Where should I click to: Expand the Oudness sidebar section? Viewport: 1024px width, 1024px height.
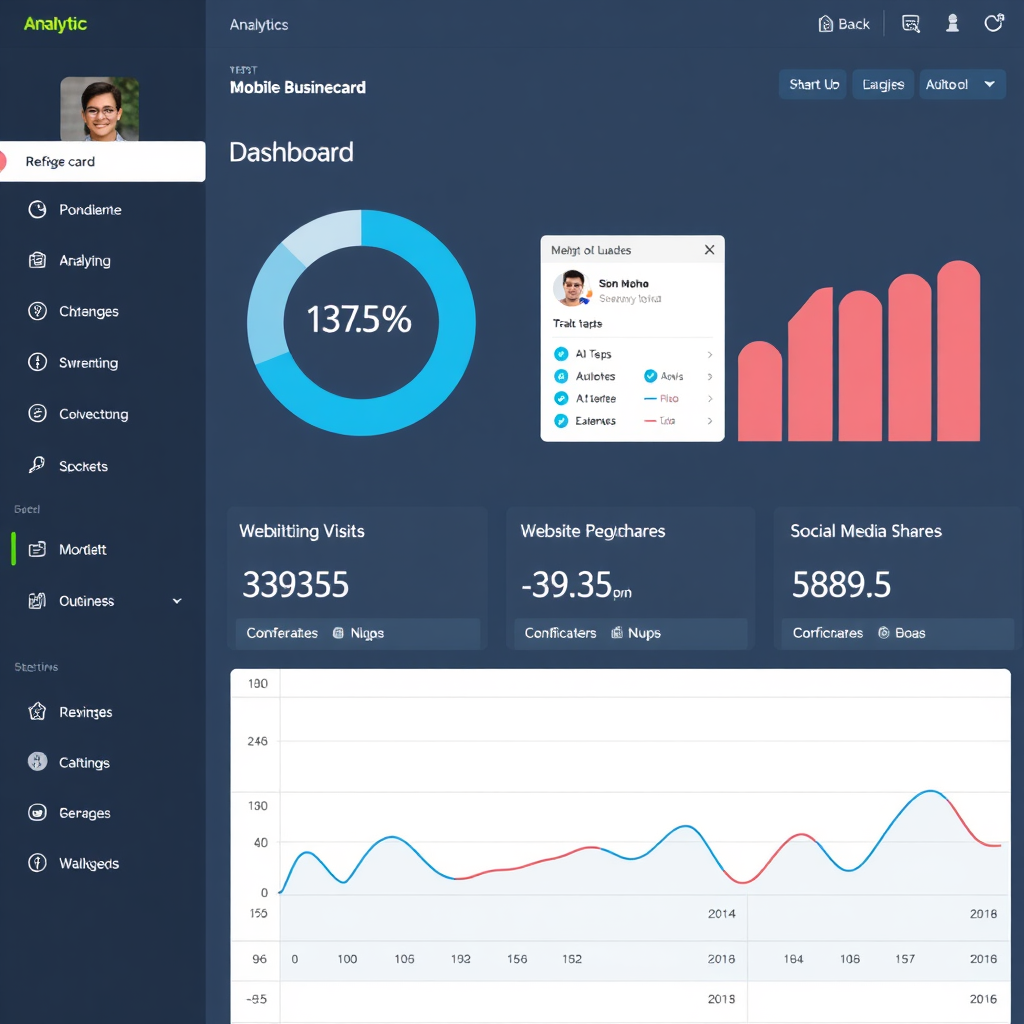177,601
